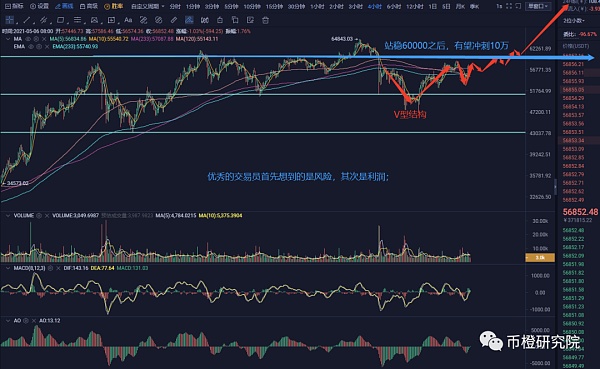
Task: Open the 指标 indicators menu
Action: (x=14, y=6)
